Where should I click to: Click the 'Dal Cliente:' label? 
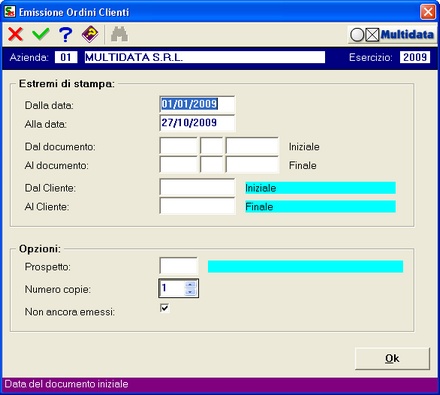pos(50,188)
